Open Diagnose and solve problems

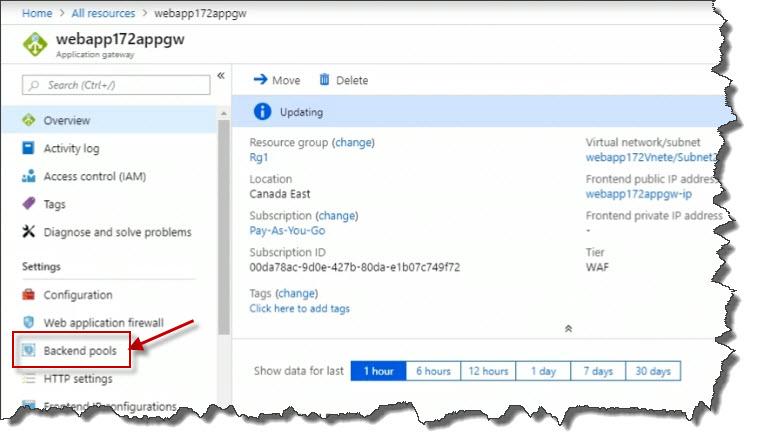pos(117,232)
